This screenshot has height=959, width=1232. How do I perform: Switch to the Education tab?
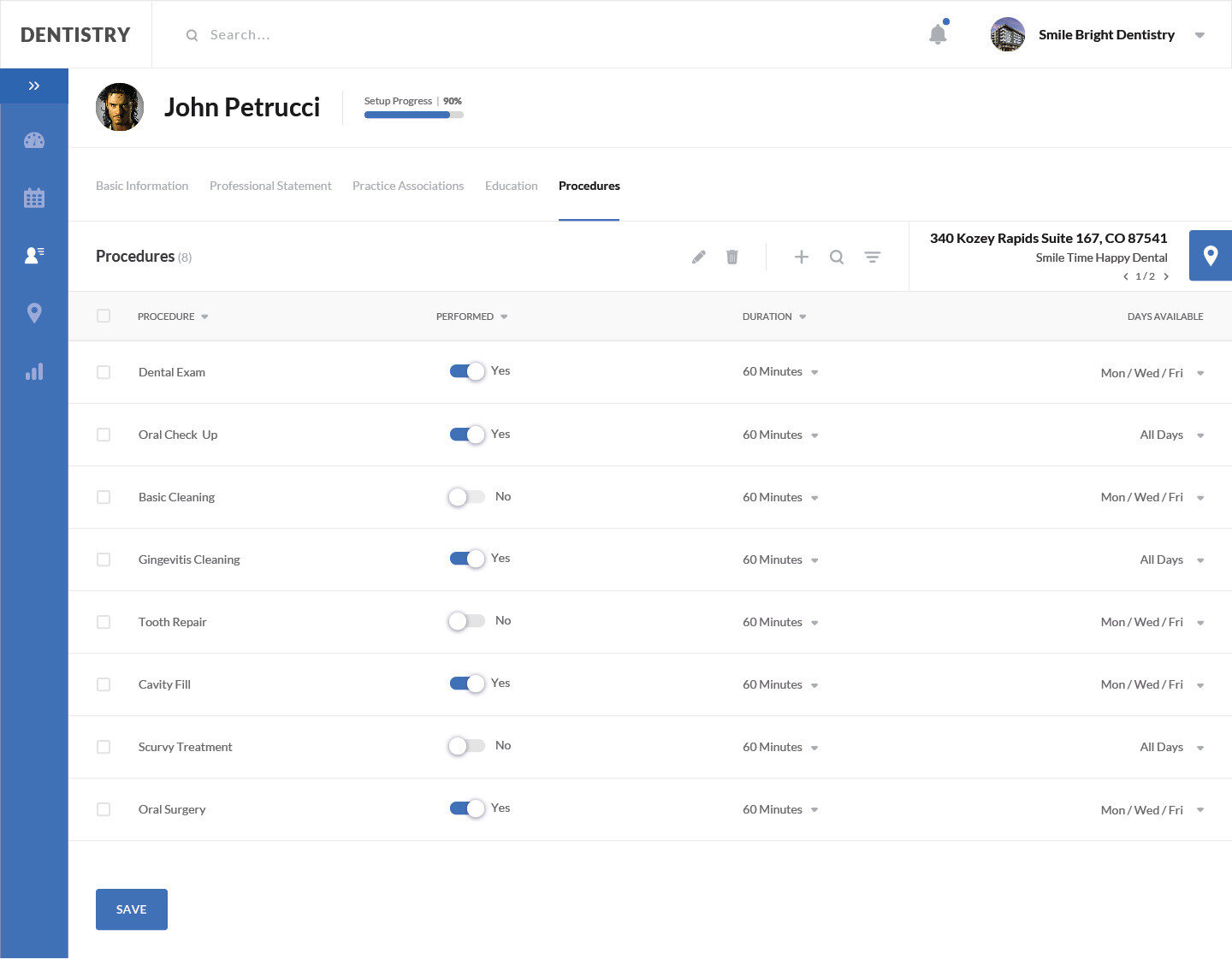click(511, 186)
